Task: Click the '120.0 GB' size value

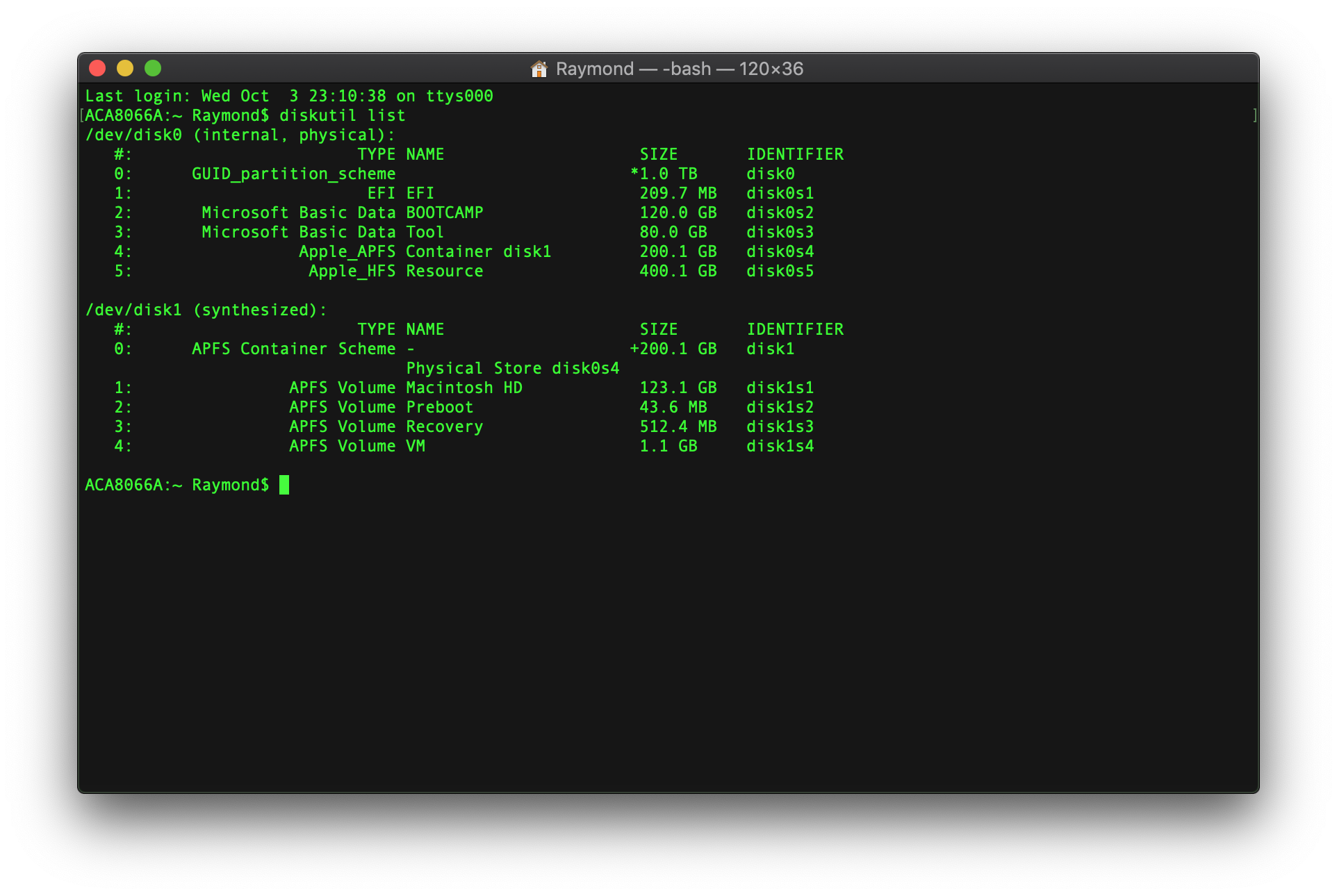Action: (x=678, y=213)
